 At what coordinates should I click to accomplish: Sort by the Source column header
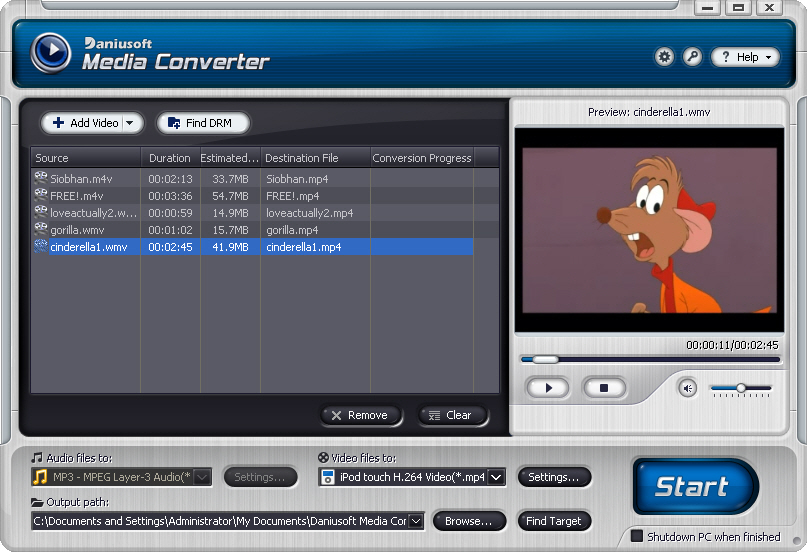[x=86, y=158]
